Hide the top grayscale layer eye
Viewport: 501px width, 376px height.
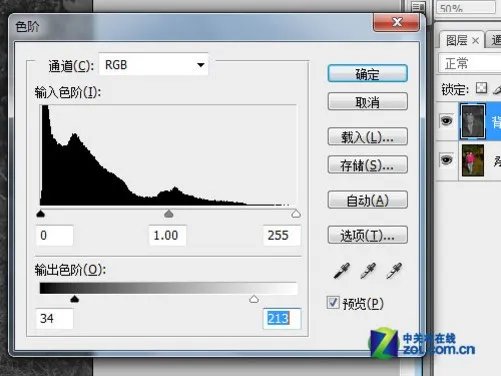446,120
